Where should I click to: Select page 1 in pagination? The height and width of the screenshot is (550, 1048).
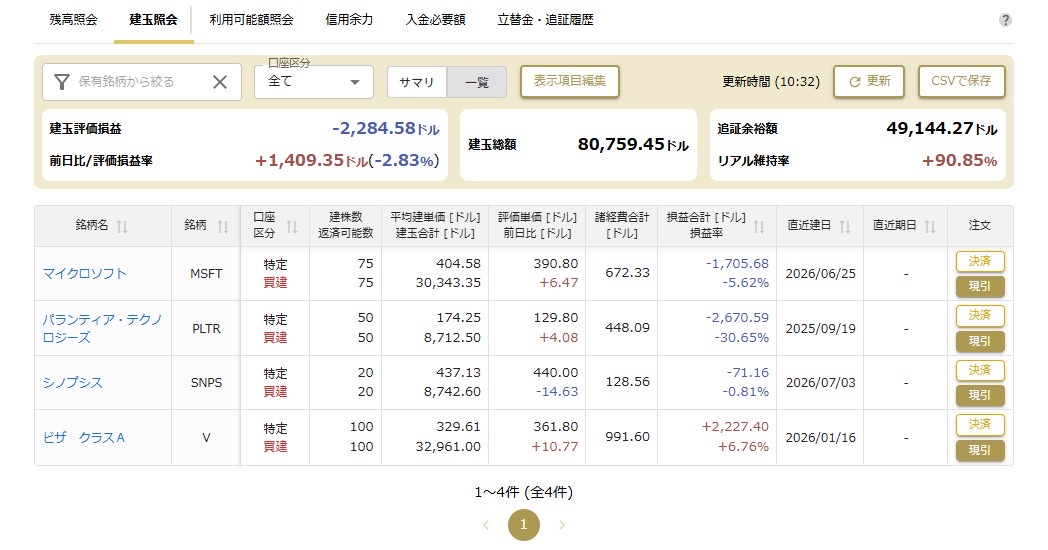pos(523,525)
